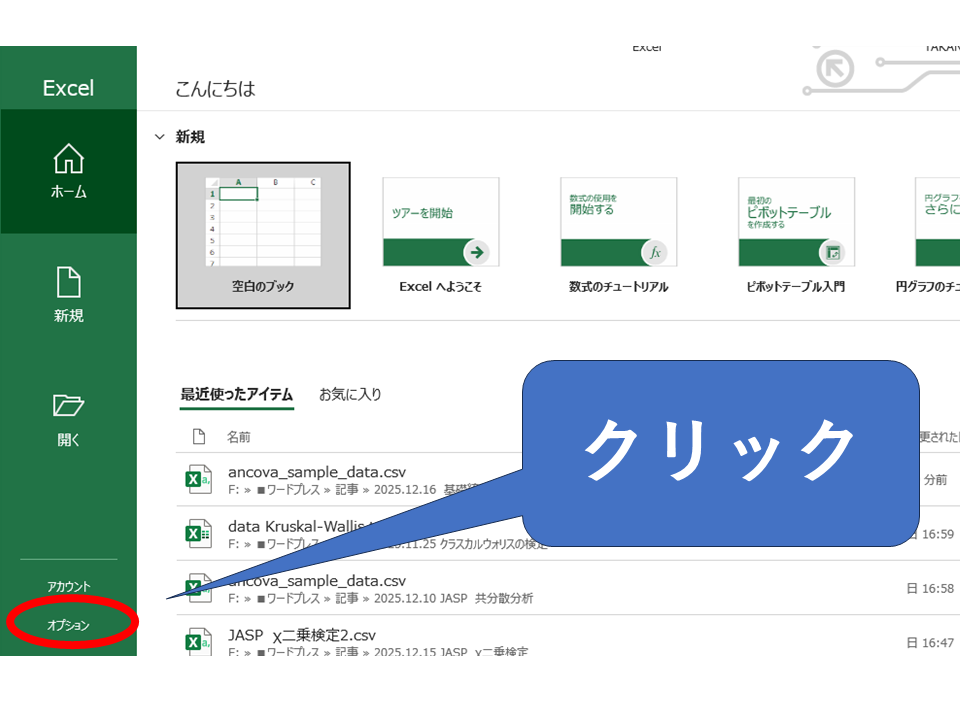Open JASP χ二乗検定2.csv from recent list

click(x=302, y=635)
